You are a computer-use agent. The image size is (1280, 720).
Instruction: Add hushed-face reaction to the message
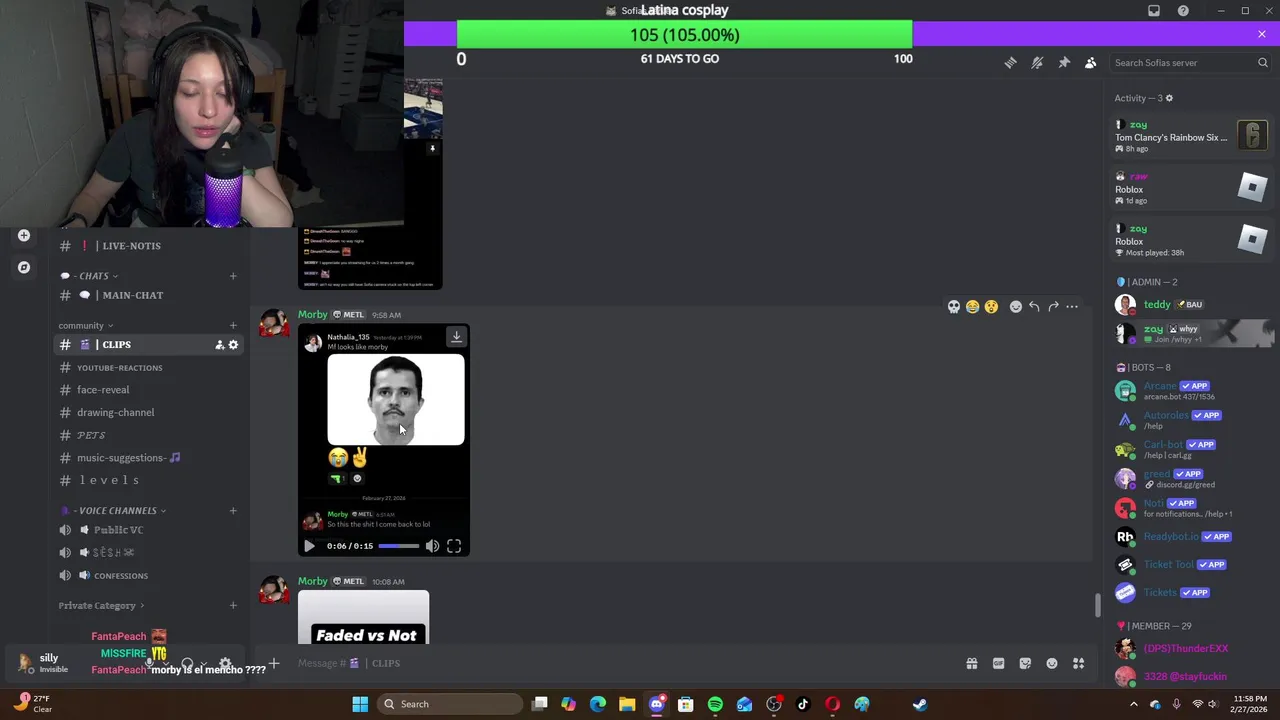coord(991,307)
